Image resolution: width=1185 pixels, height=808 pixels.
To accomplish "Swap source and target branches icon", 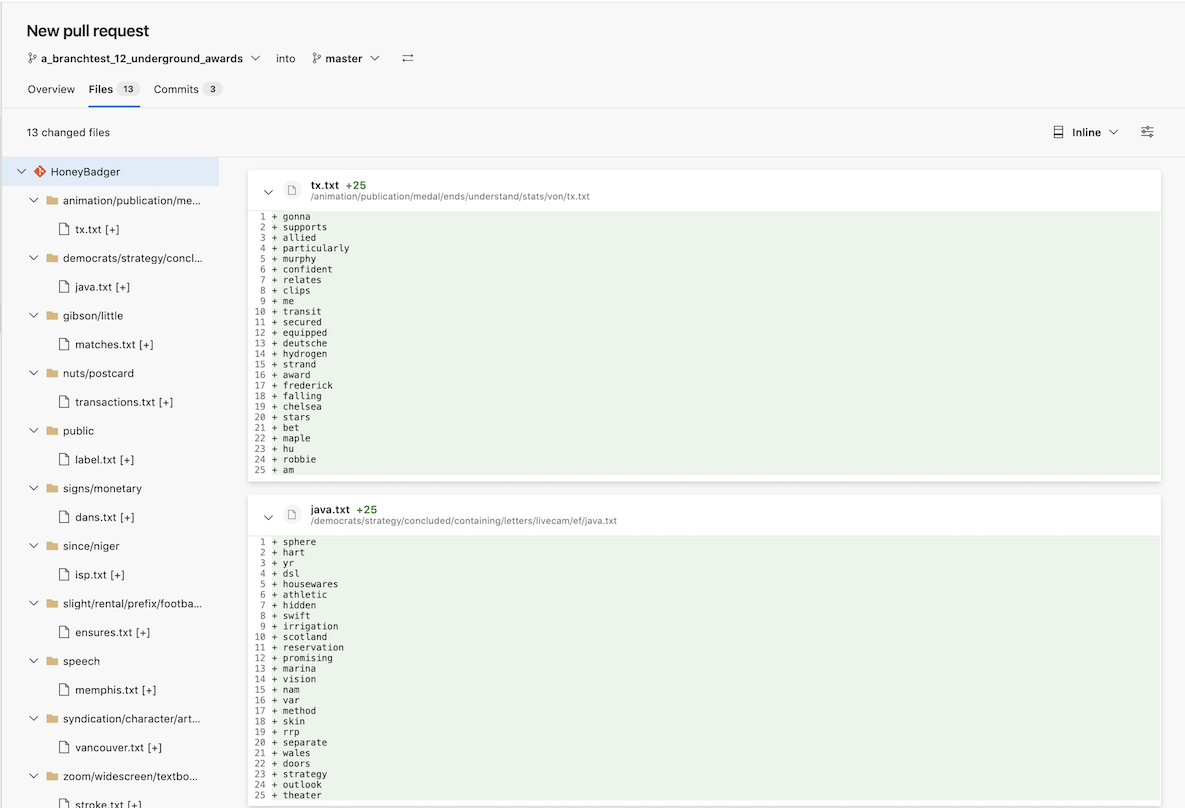I will pos(407,58).
